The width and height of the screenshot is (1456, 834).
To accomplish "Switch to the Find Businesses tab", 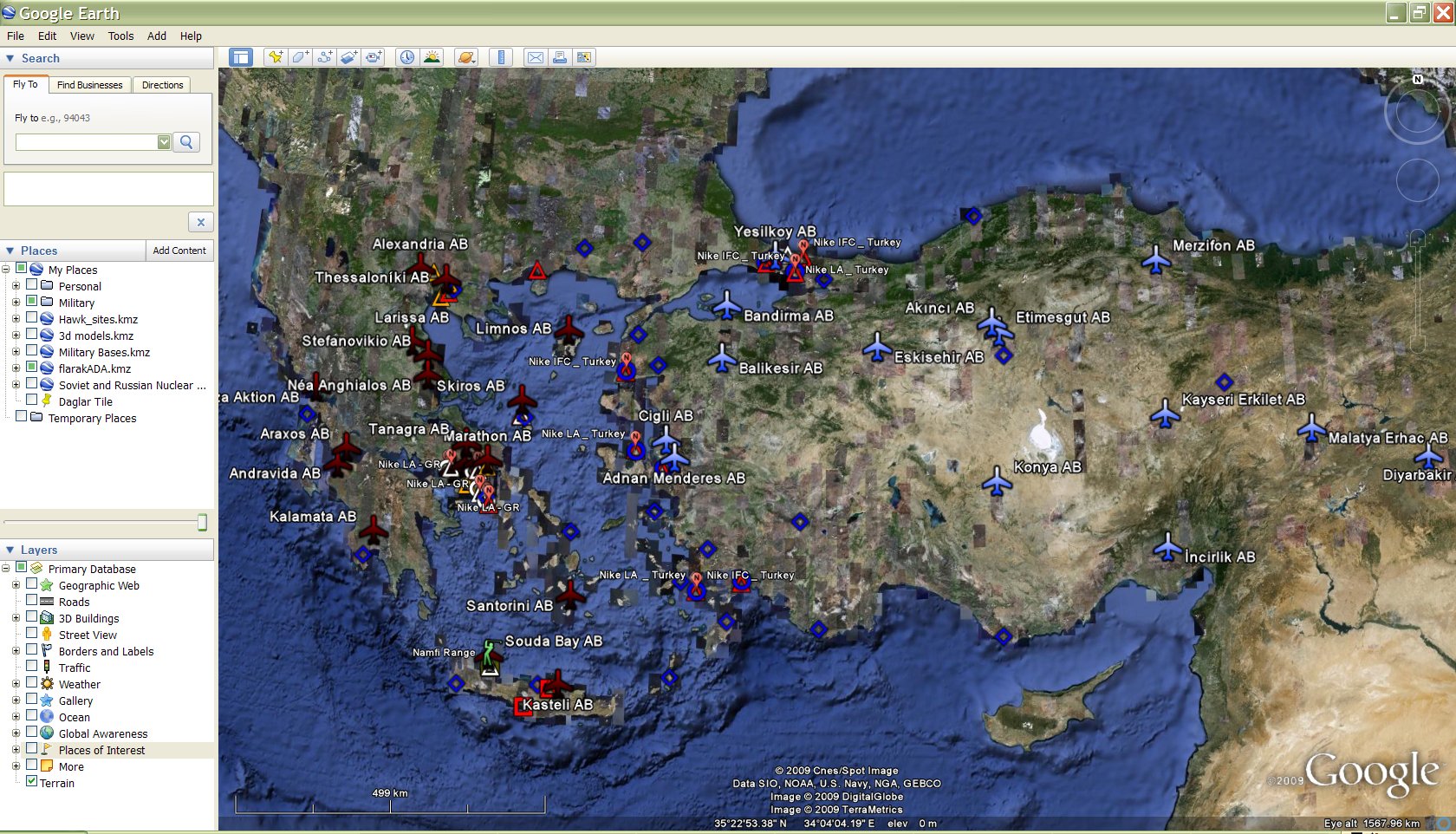I will [x=90, y=85].
